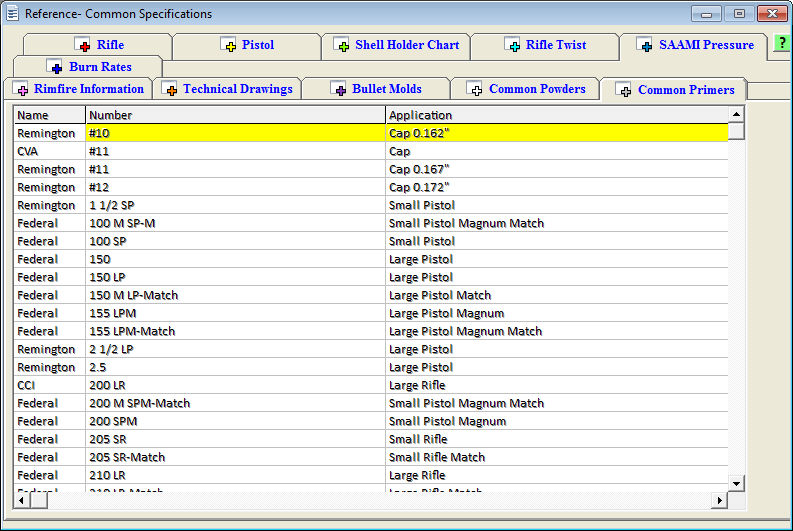Open the Rifle tab
This screenshot has width=793, height=531.
coord(98,45)
